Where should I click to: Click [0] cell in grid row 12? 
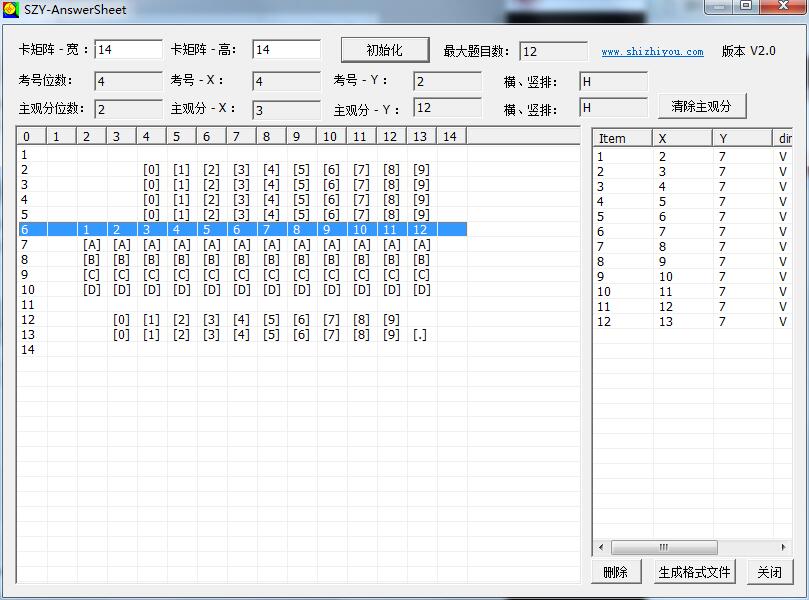click(x=121, y=319)
